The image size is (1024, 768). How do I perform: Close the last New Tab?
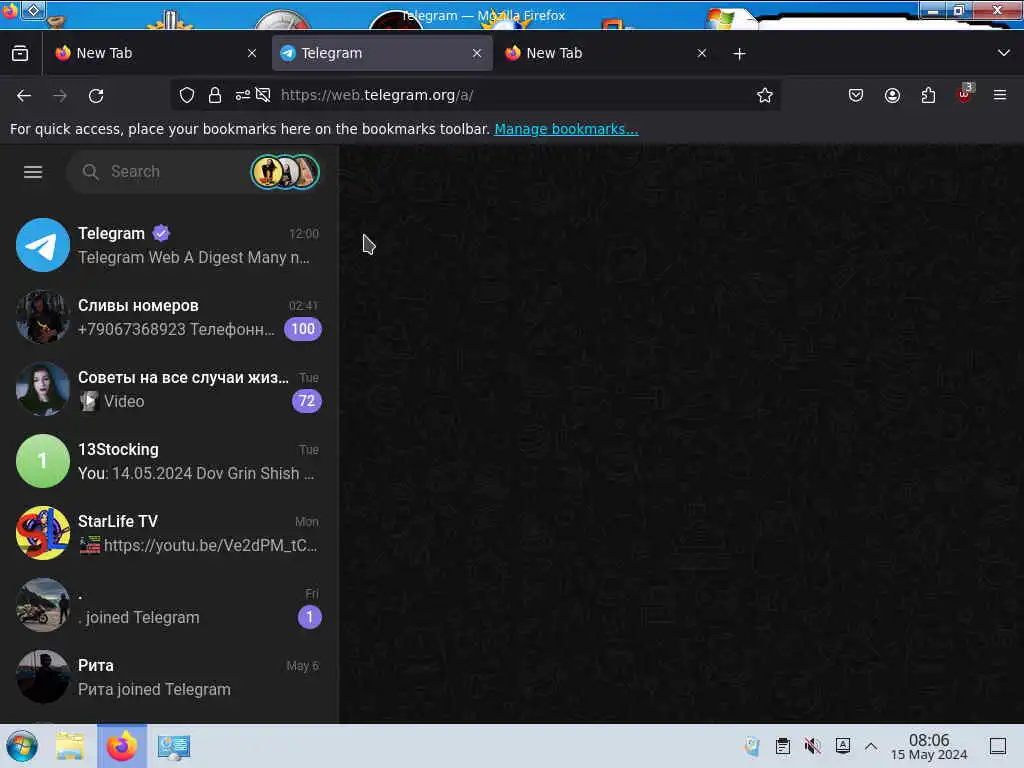[701, 54]
